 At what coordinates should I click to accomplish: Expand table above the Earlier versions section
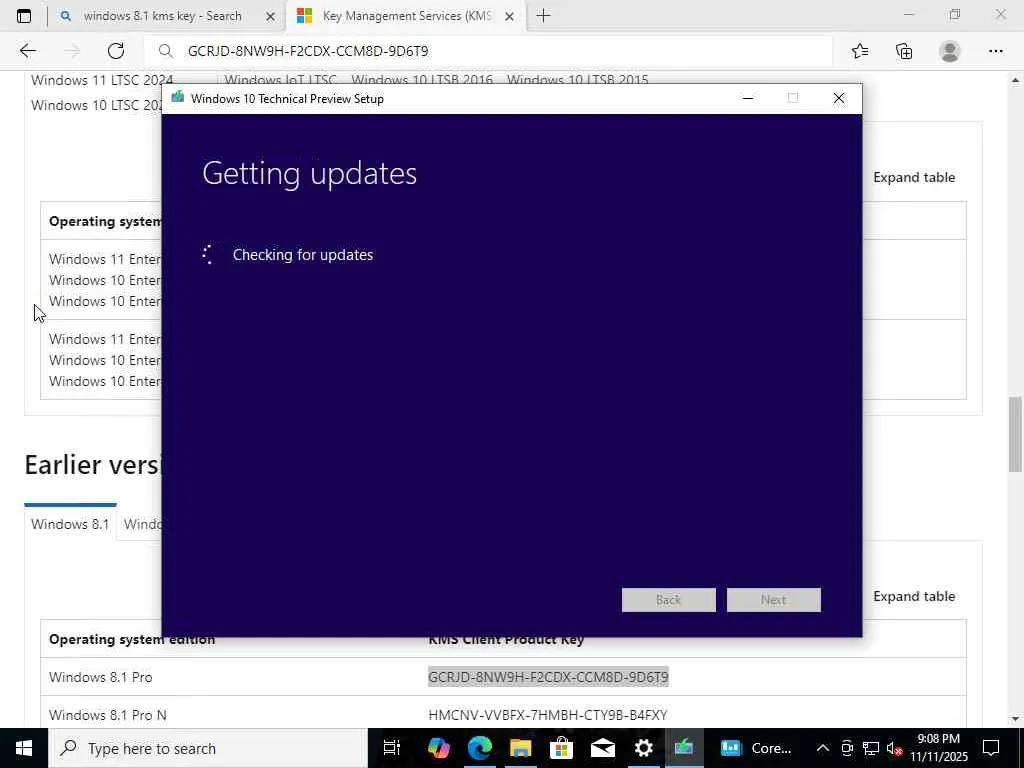914,178
